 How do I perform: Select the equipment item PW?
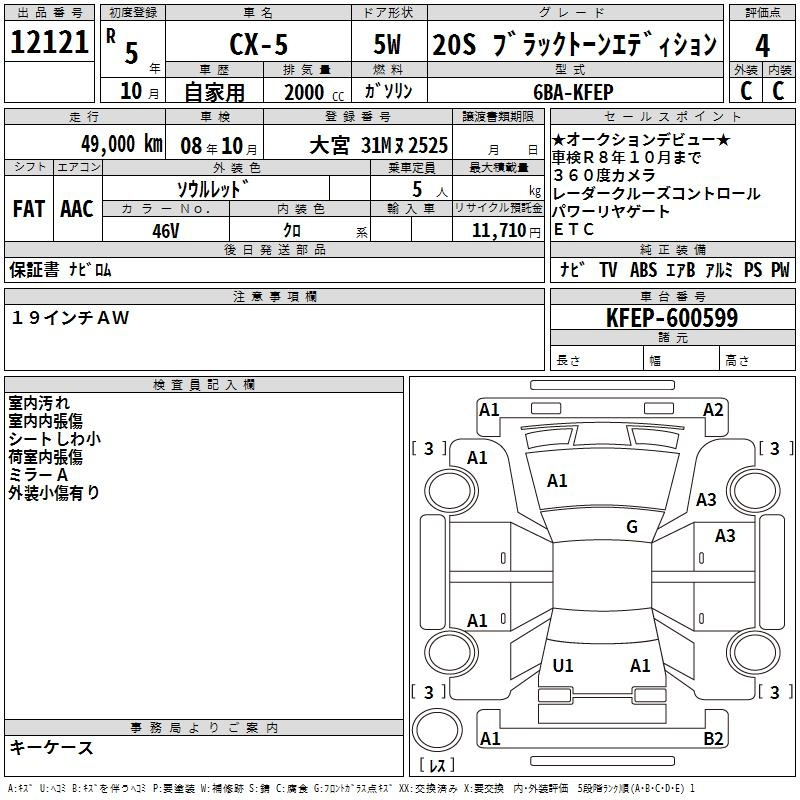(x=780, y=269)
